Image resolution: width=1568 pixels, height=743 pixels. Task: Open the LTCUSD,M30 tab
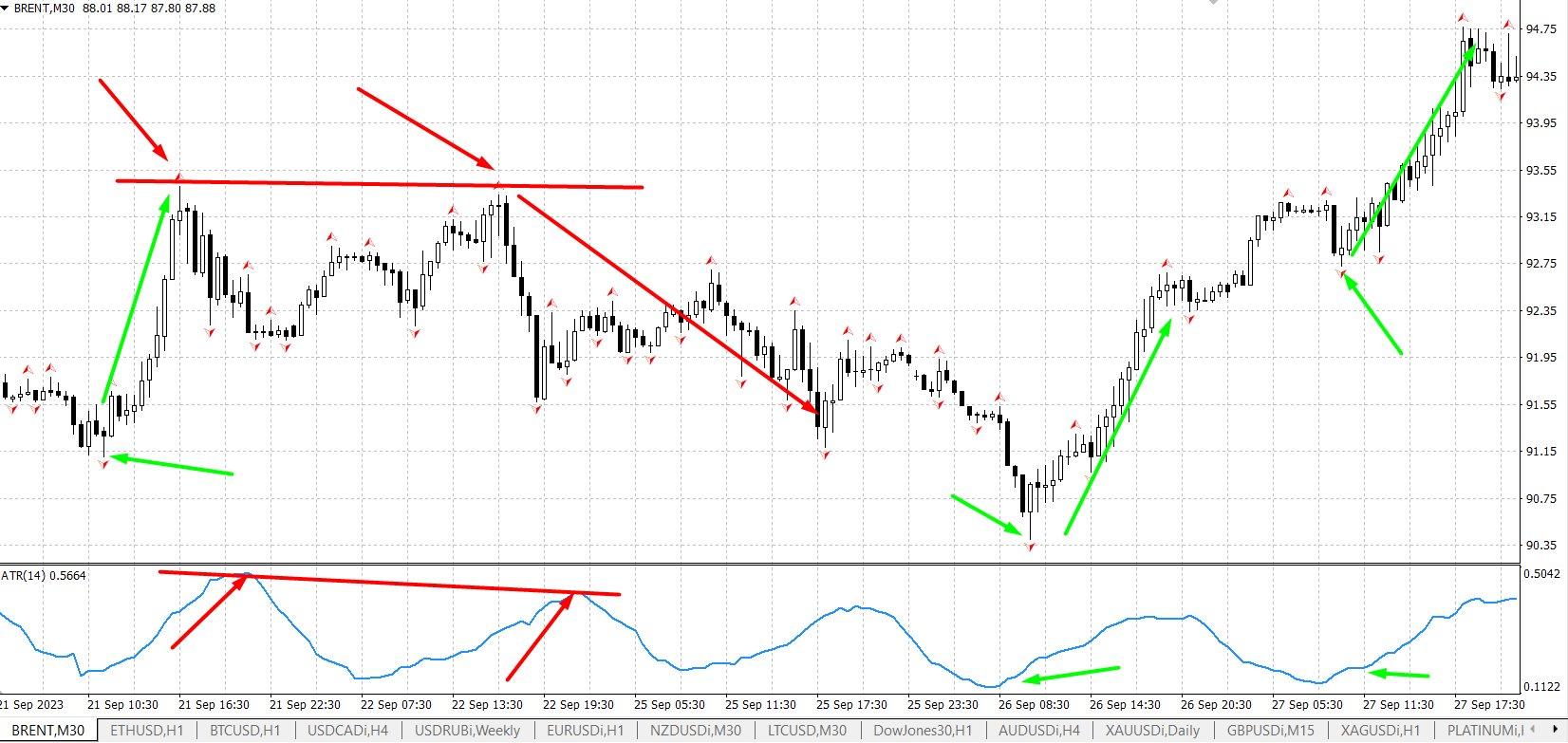(x=808, y=731)
